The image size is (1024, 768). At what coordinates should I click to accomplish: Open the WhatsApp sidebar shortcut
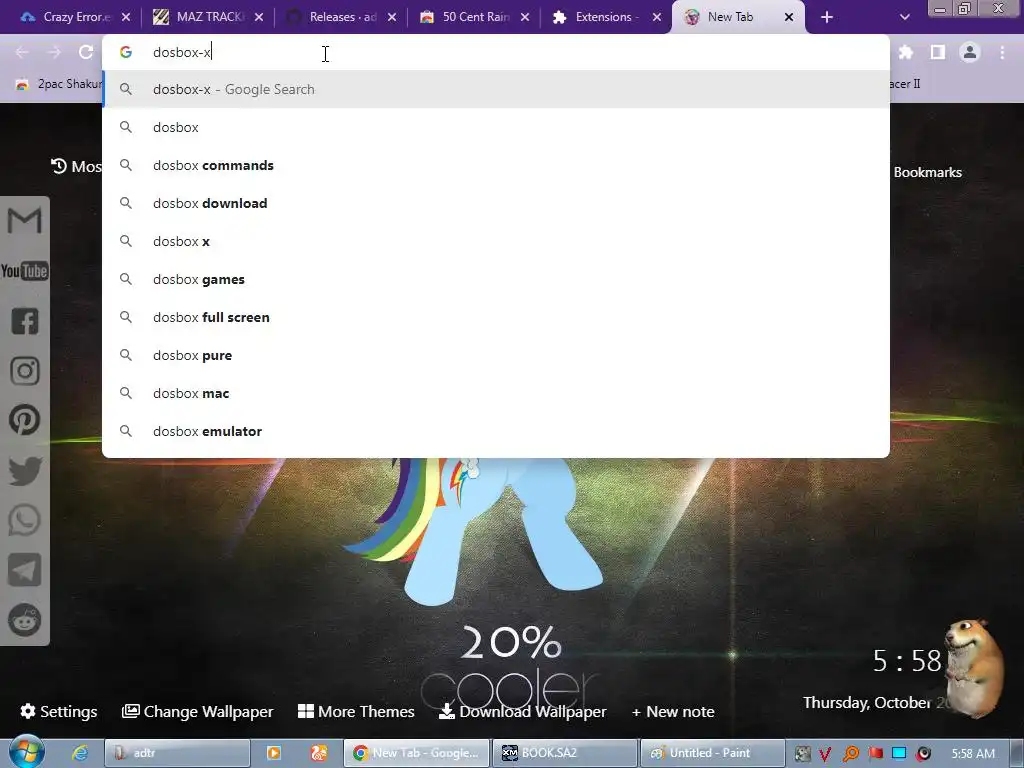[24, 520]
